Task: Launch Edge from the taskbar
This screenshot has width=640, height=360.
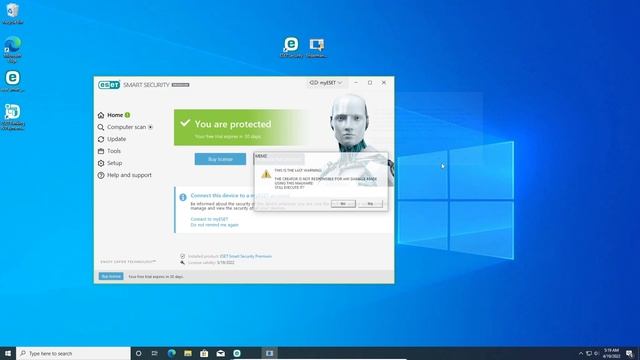Action: pos(171,353)
